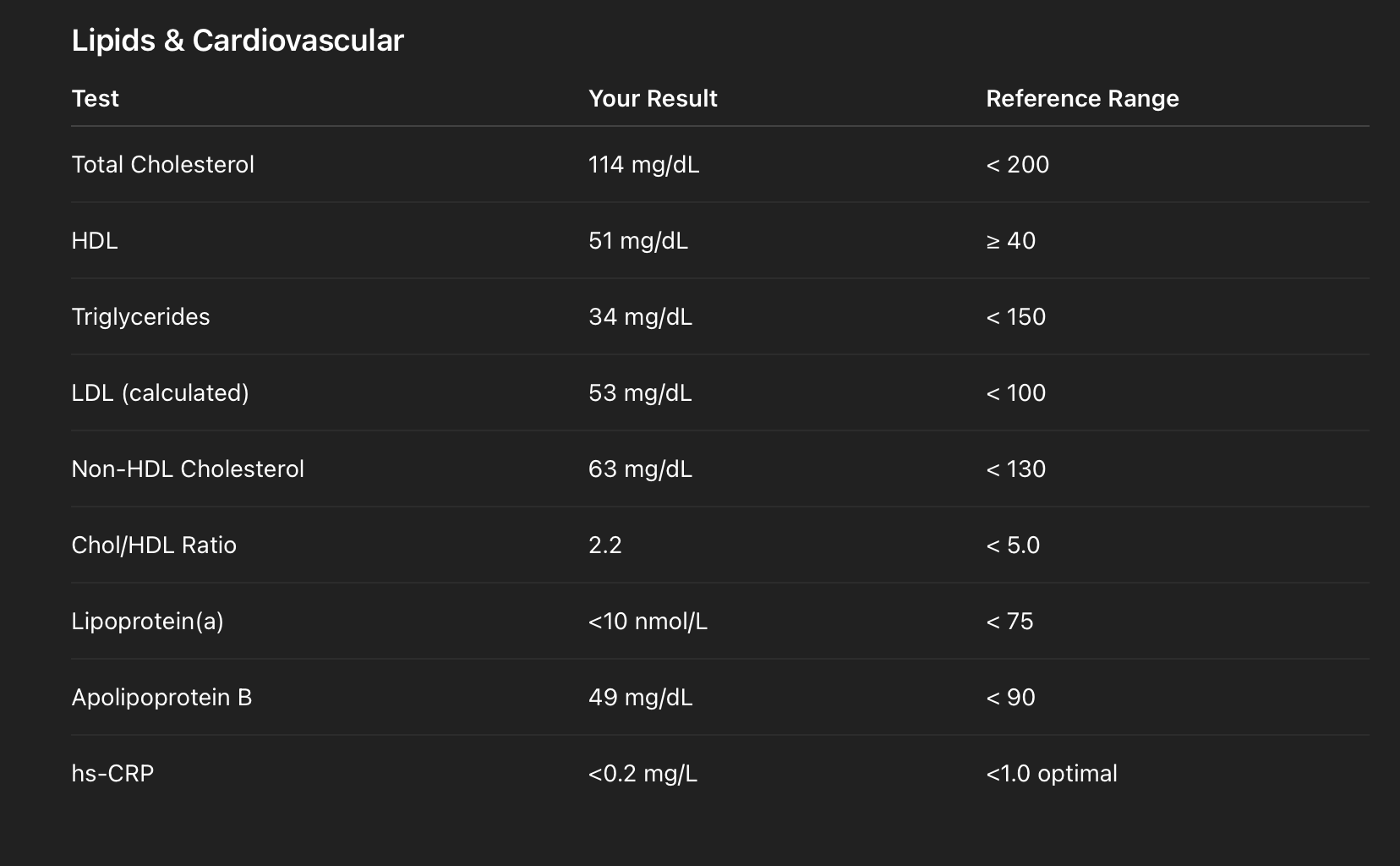Select the Non-HDL Cholesterol row label
The width and height of the screenshot is (1400, 866).
pos(188,469)
